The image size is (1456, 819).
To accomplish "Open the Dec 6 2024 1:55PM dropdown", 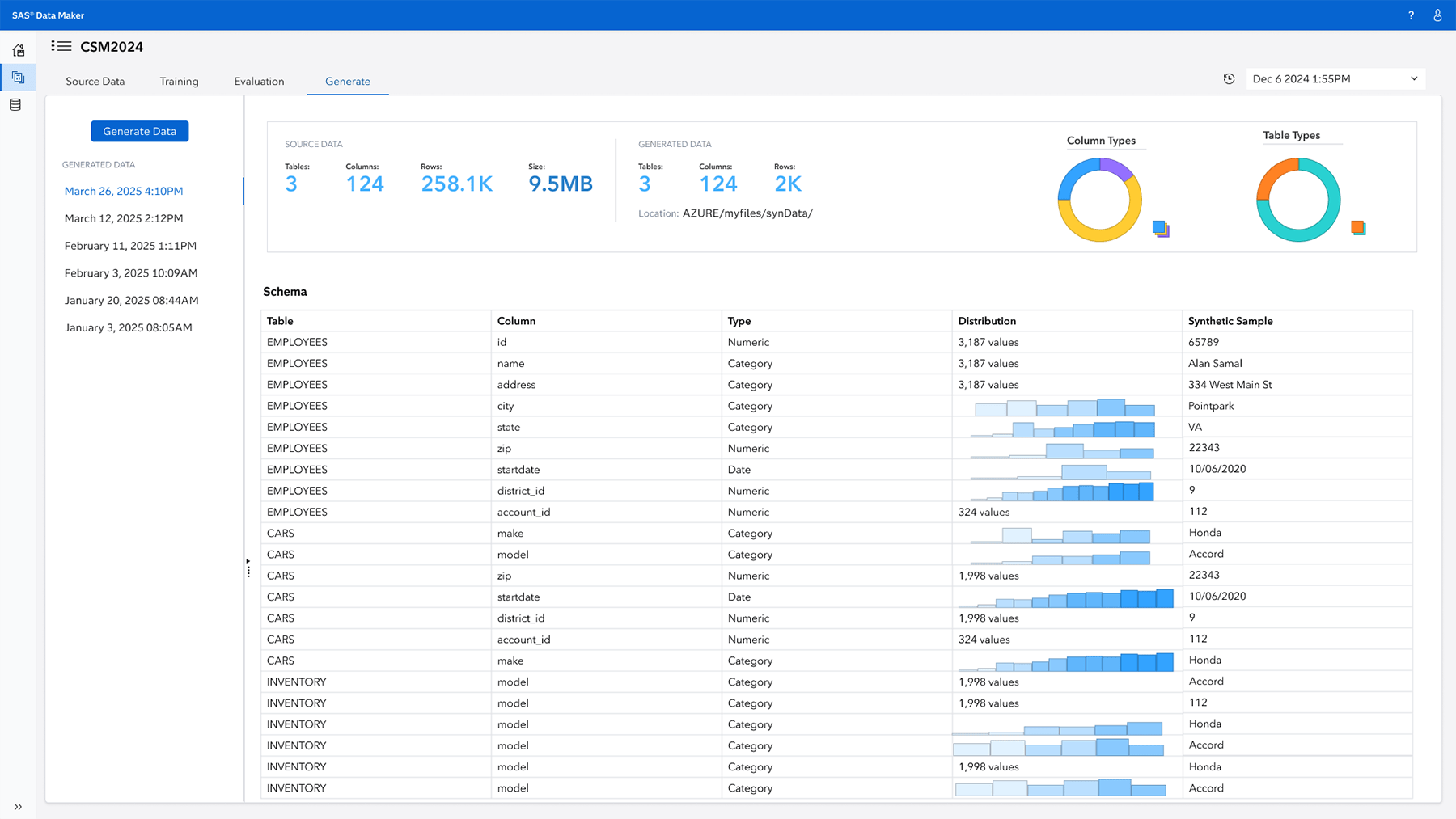I will click(1335, 78).
